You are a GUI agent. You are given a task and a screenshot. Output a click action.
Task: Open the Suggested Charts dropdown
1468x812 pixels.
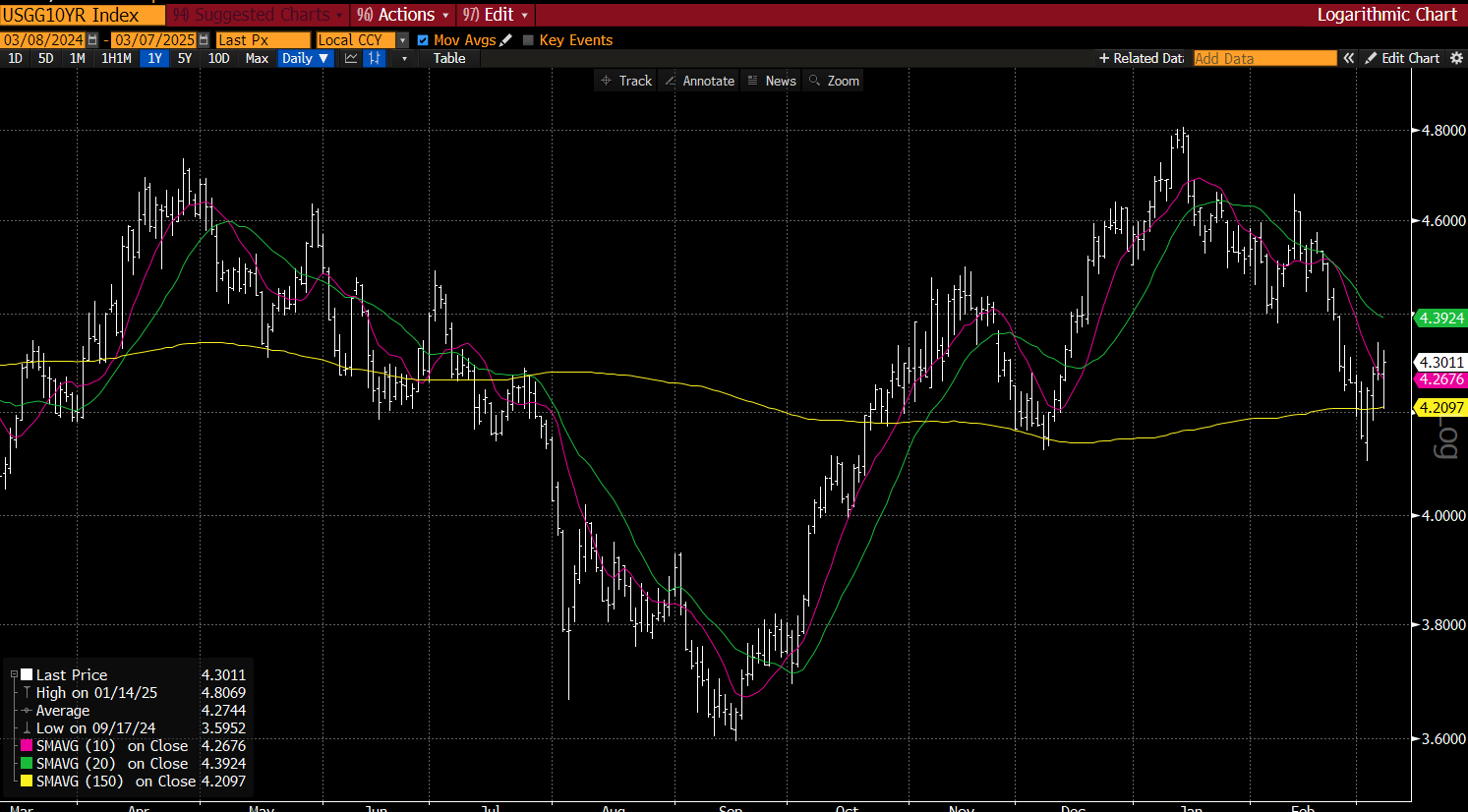click(258, 15)
